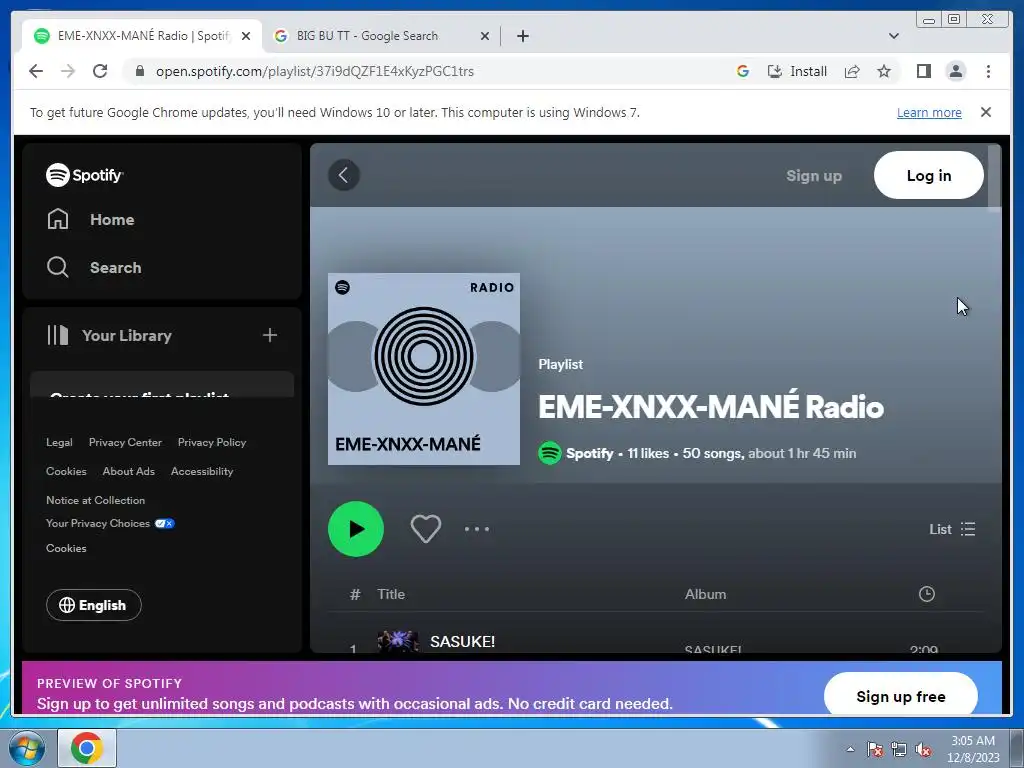
Task: Click the Google icon in address bar
Action: tap(743, 71)
